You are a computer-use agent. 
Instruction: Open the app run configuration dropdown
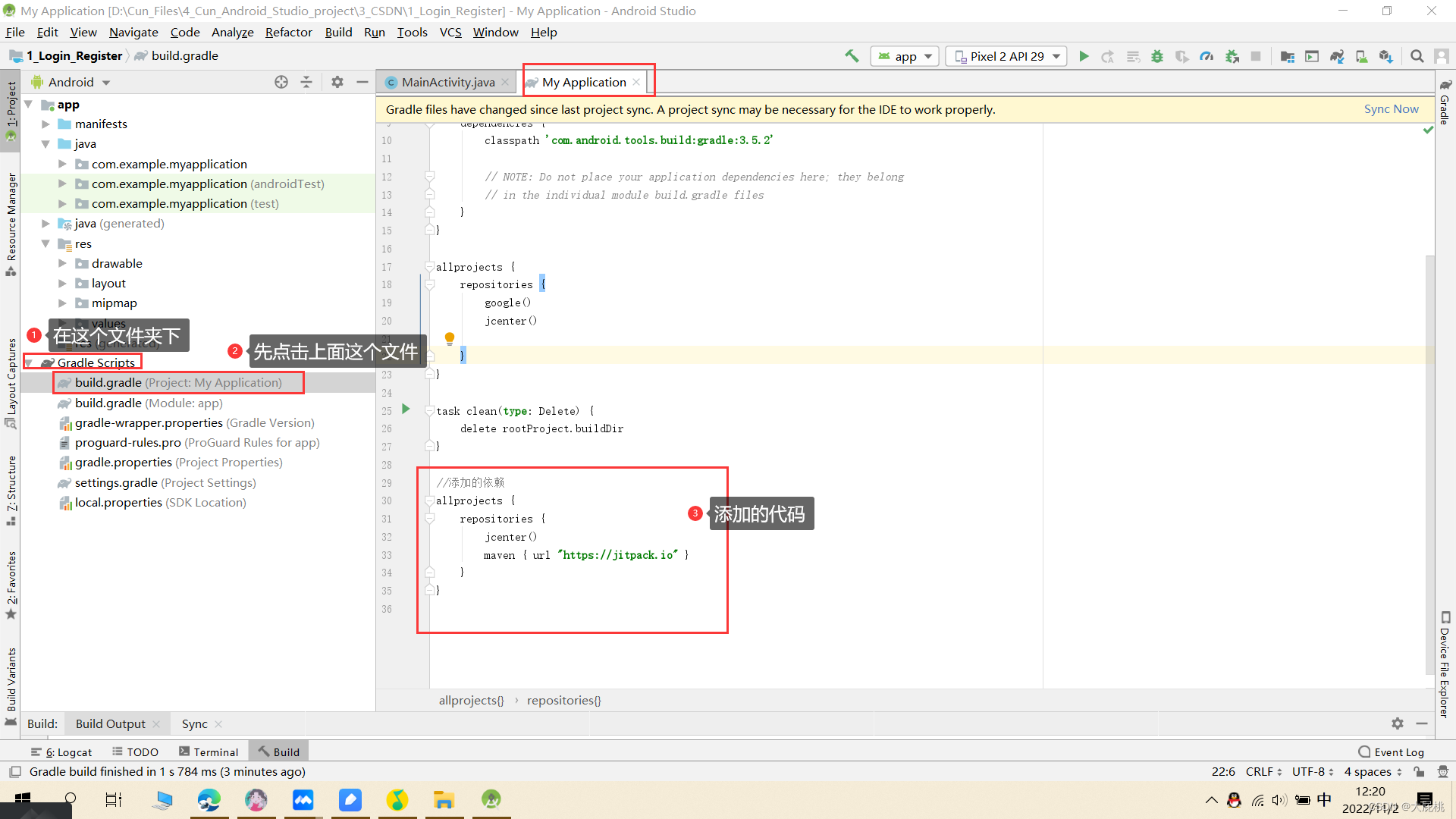[x=904, y=55]
